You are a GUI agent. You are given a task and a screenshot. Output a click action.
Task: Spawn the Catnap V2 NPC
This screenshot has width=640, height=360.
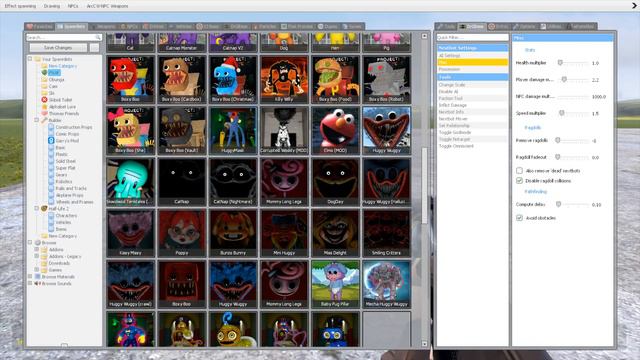pyautogui.click(x=233, y=42)
